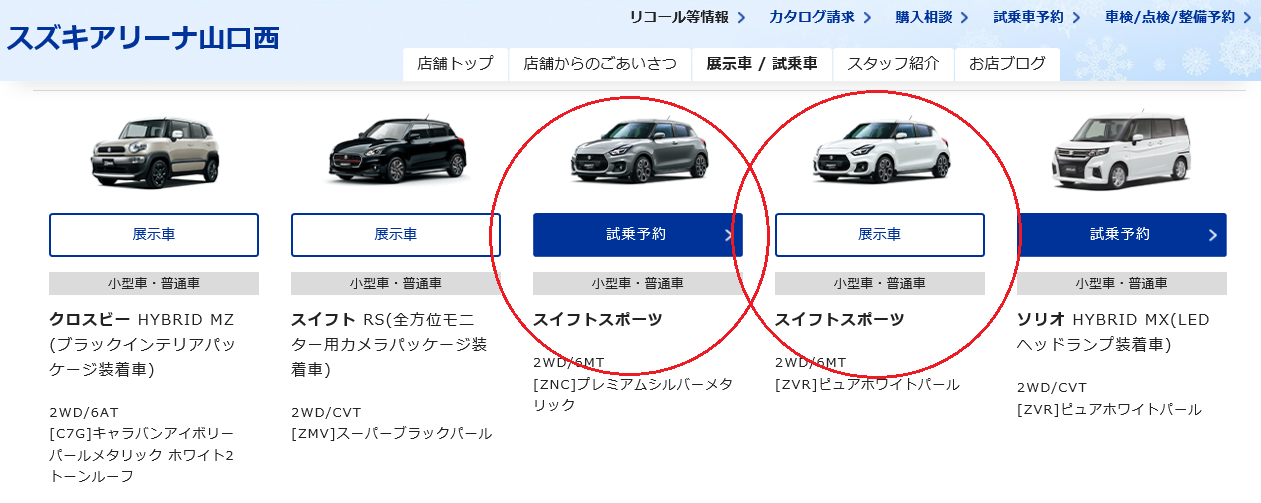Image resolution: width=1261 pixels, height=503 pixels.
Task: Click the ソリオ car thumbnail
Action: 1122,151
